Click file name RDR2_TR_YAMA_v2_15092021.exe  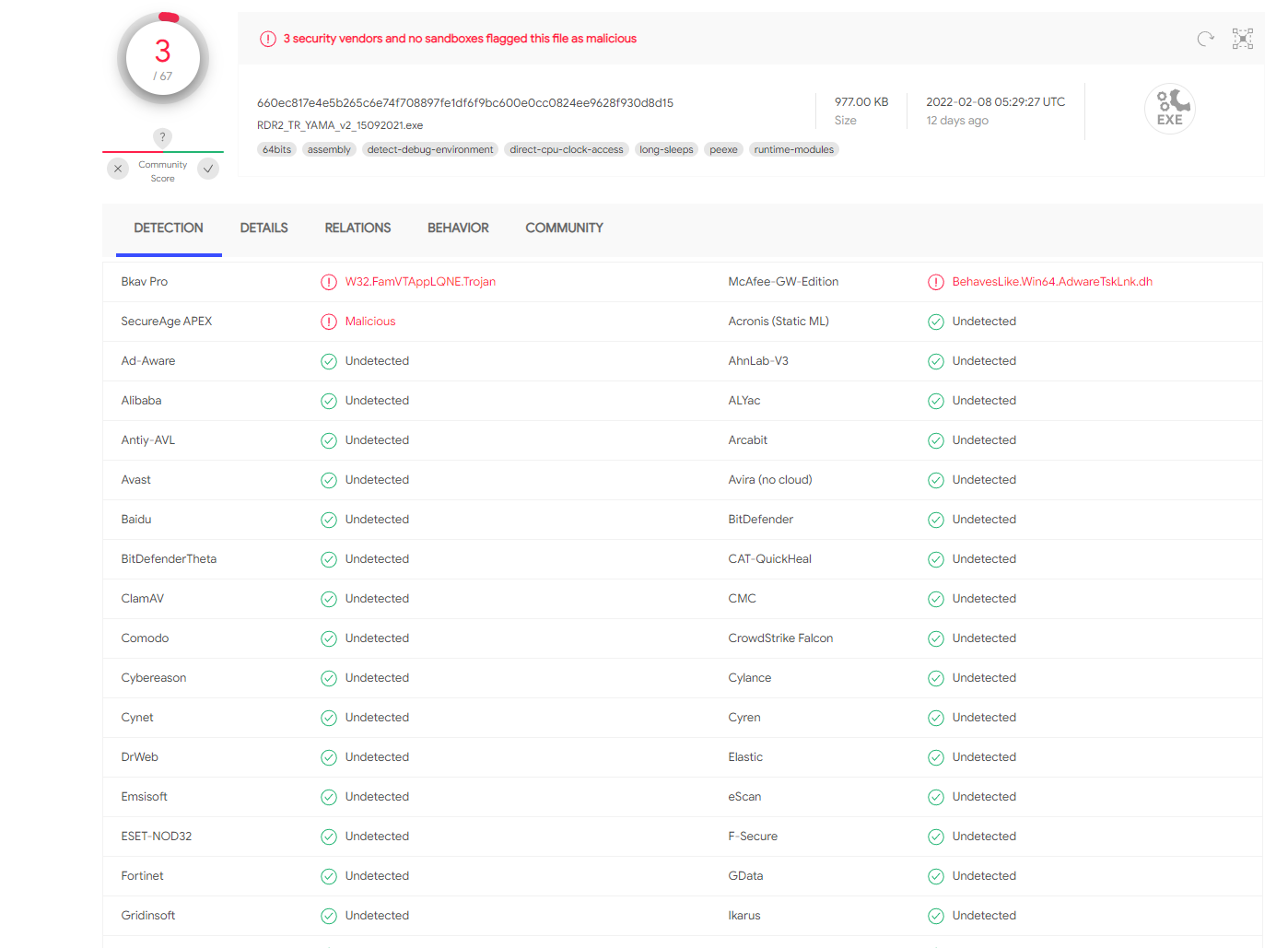point(340,125)
